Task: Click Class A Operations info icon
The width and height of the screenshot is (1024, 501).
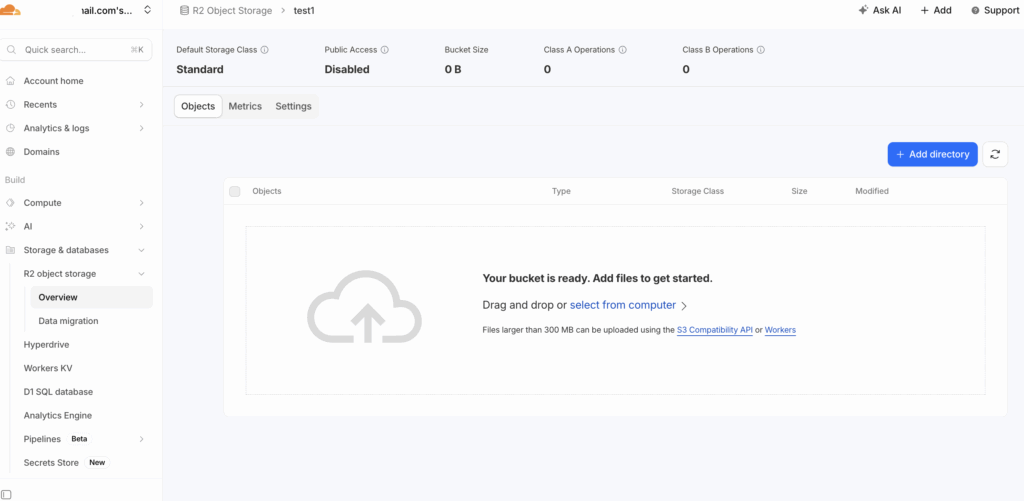Action: 623,49
